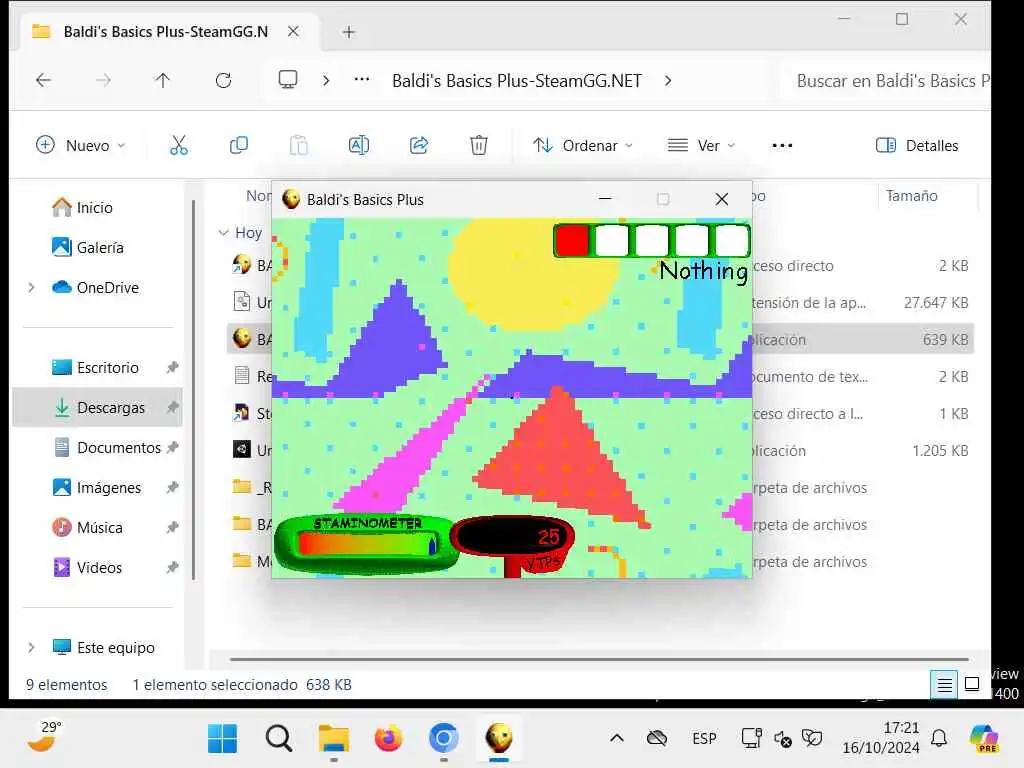Launch Firefox from the taskbar

click(388, 739)
